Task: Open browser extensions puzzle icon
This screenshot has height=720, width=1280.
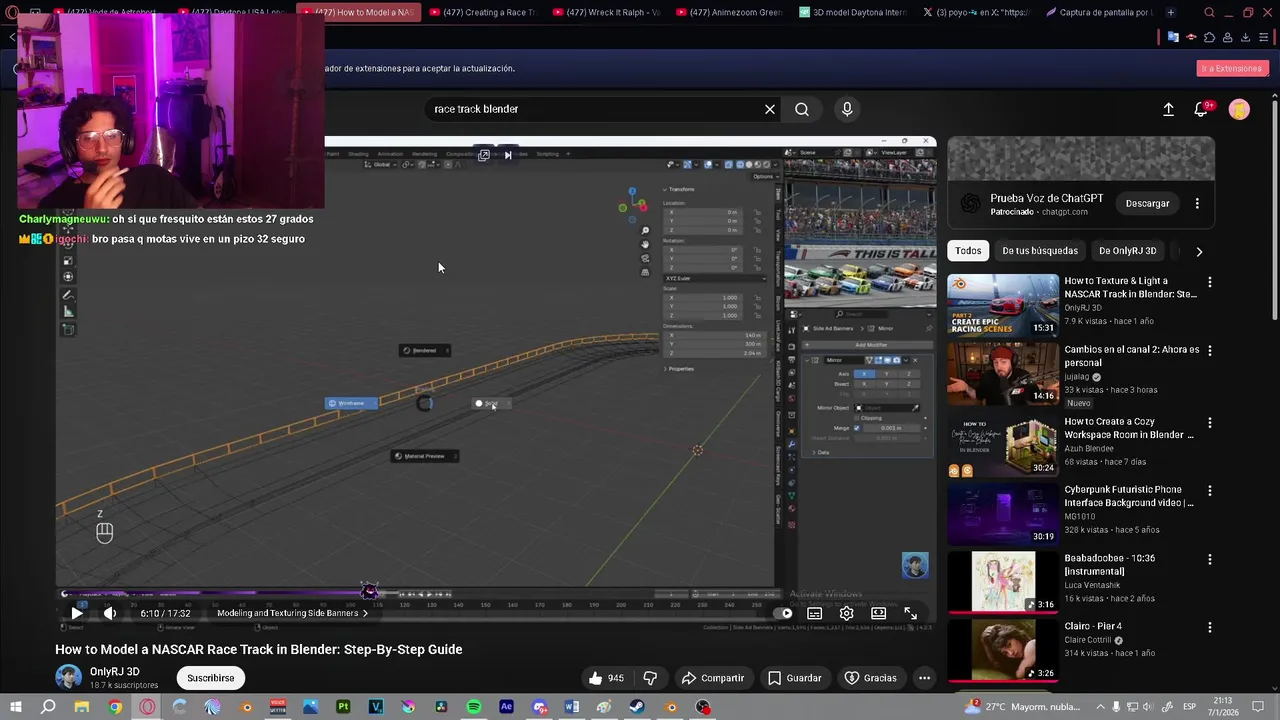Action: click(x=1209, y=37)
